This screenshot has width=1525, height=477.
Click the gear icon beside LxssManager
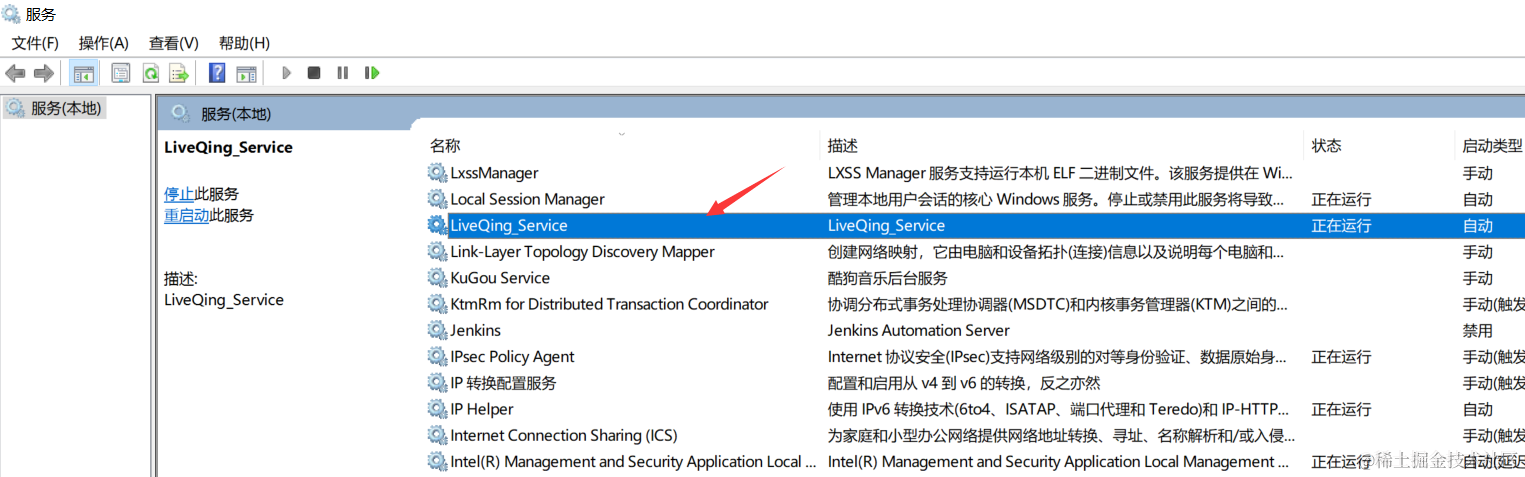(x=437, y=173)
